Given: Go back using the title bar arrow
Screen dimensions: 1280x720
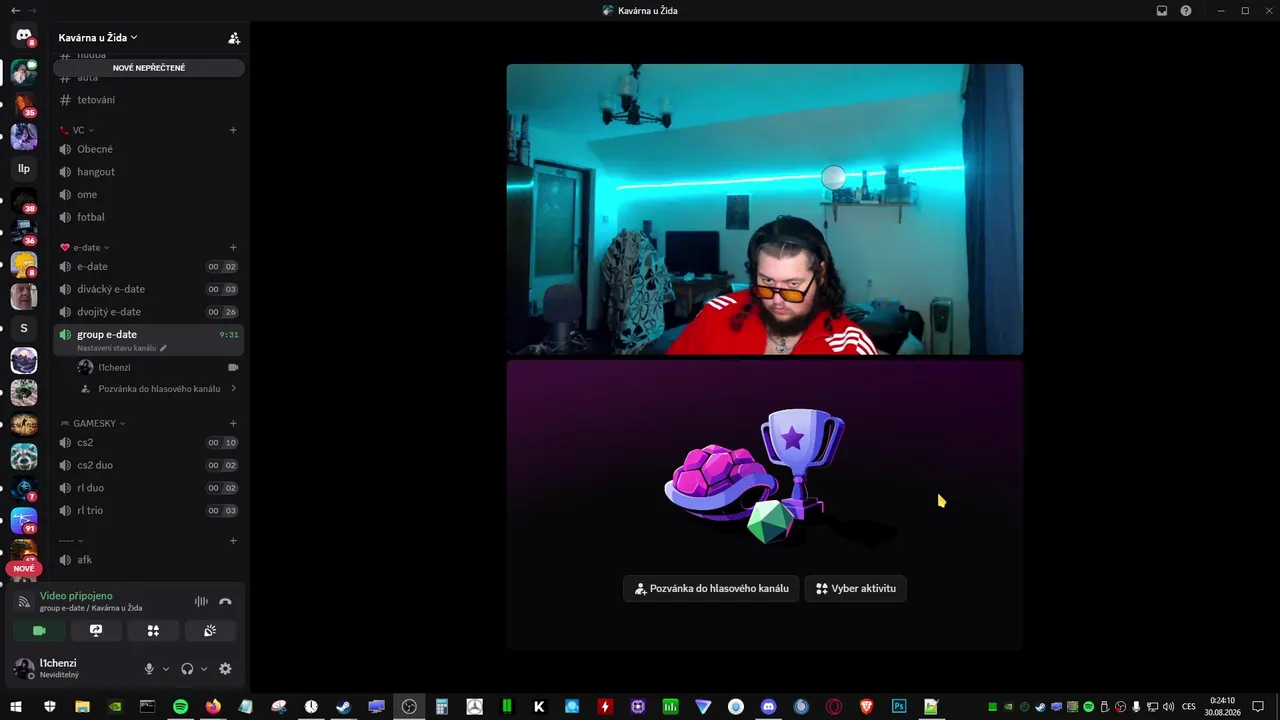Looking at the screenshot, I should tap(15, 11).
